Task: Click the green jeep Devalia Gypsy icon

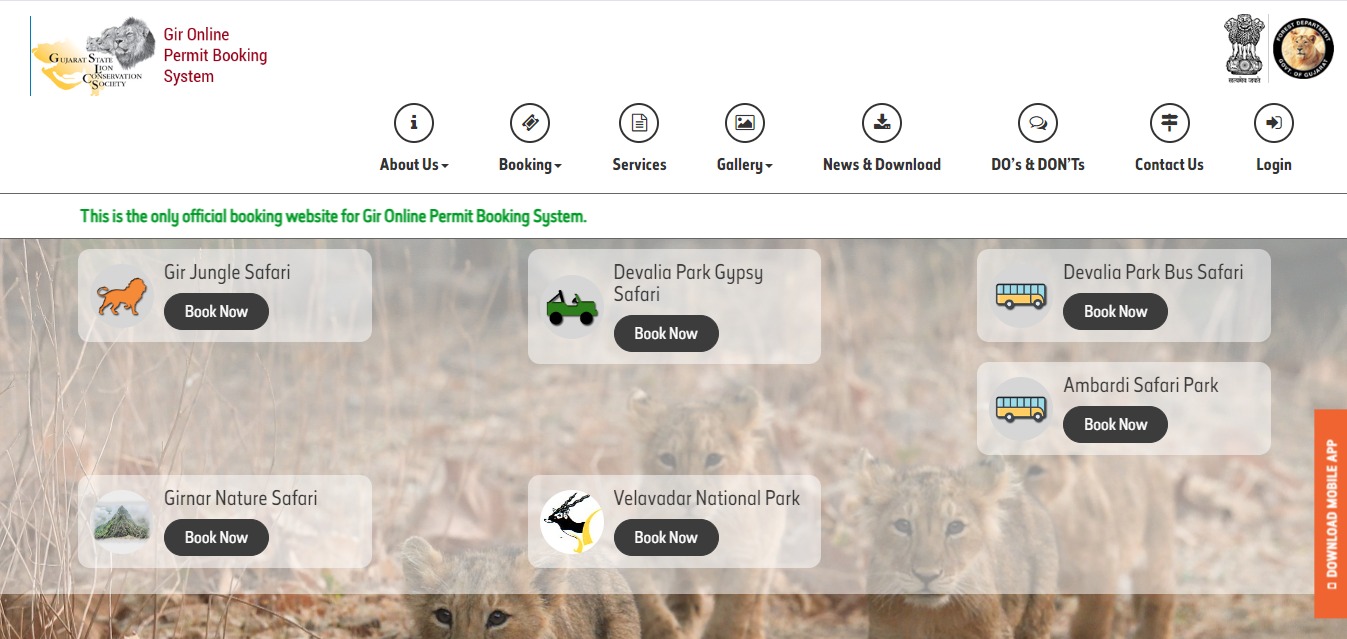Action: pos(572,306)
